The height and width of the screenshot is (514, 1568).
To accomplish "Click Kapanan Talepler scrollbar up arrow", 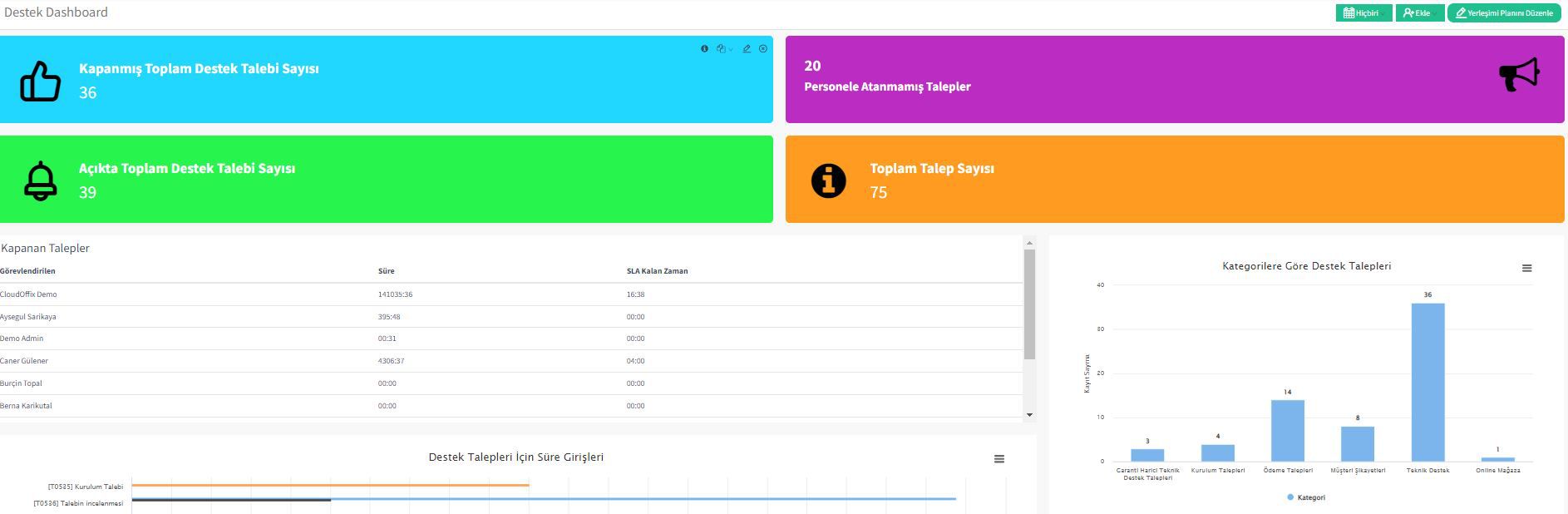I will 1029,243.
